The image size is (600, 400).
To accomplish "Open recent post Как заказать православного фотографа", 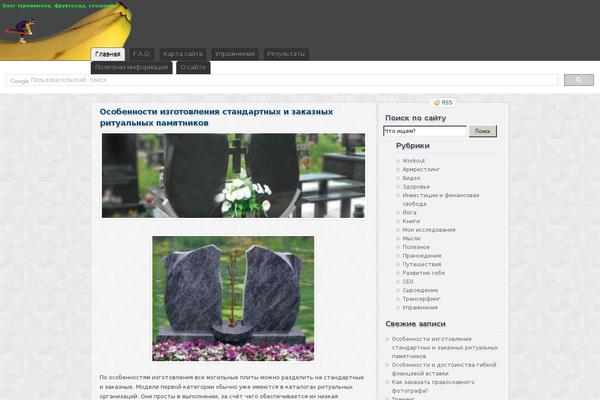I will 433,386.
